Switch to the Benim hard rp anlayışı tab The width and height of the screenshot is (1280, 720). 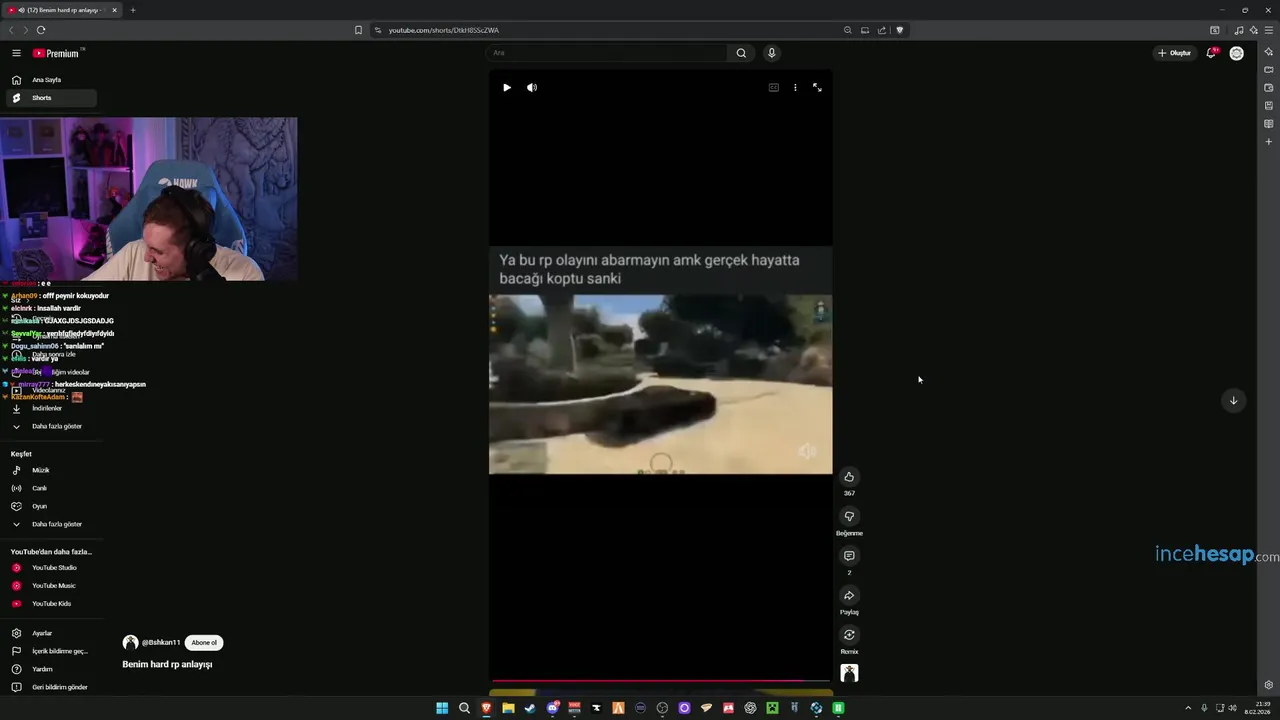(63, 10)
